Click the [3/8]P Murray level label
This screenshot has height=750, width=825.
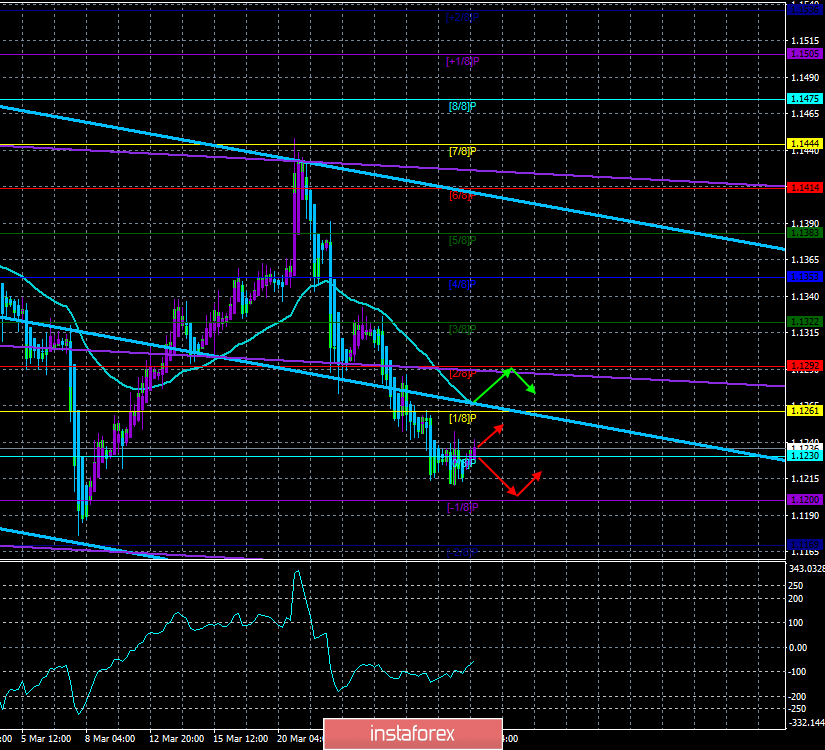pyautogui.click(x=462, y=329)
